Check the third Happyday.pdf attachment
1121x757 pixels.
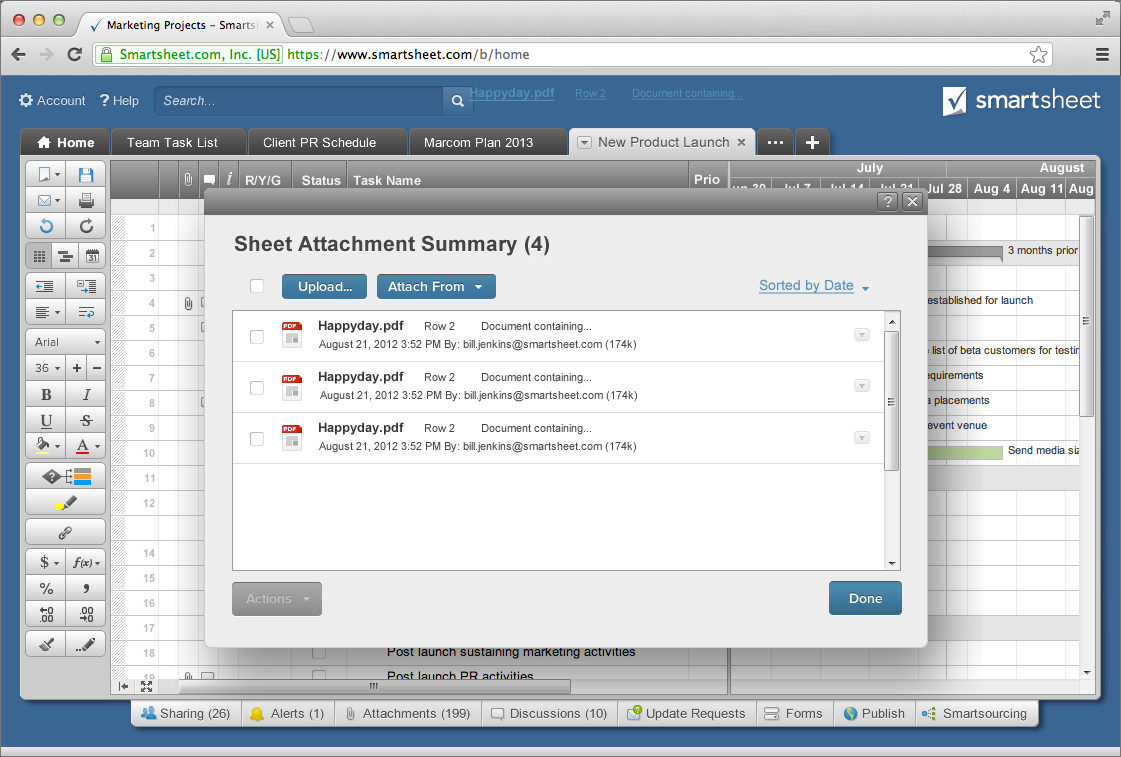pos(257,439)
